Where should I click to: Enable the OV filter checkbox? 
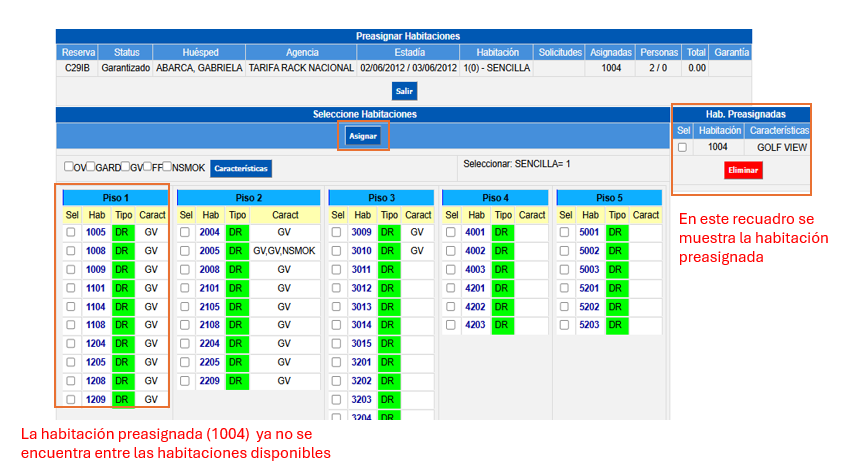pyautogui.click(x=69, y=167)
